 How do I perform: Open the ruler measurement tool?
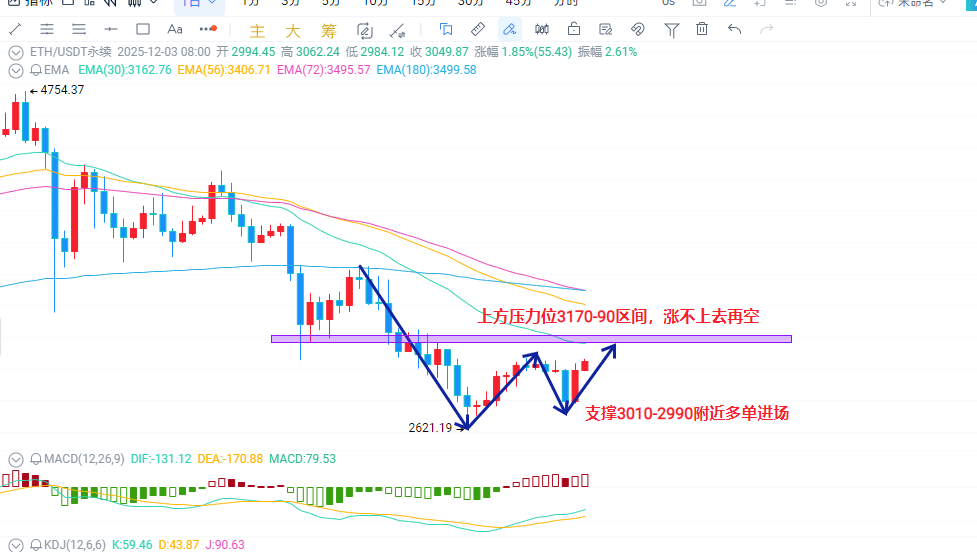pos(477,29)
